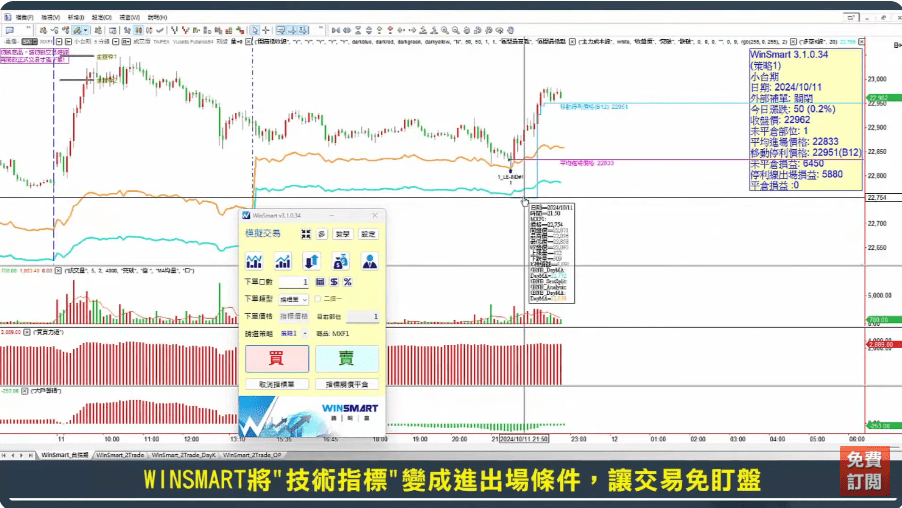Click the 多 button in WinSmart panel
The image size is (902, 508).
pyautogui.click(x=322, y=234)
